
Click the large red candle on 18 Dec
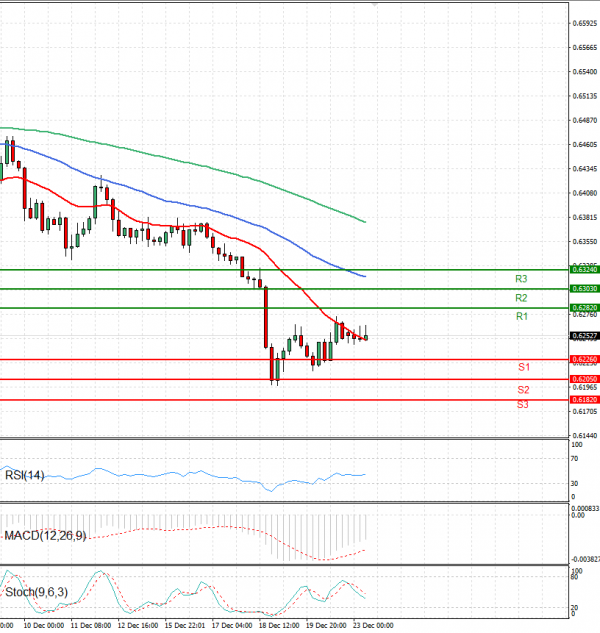266,318
